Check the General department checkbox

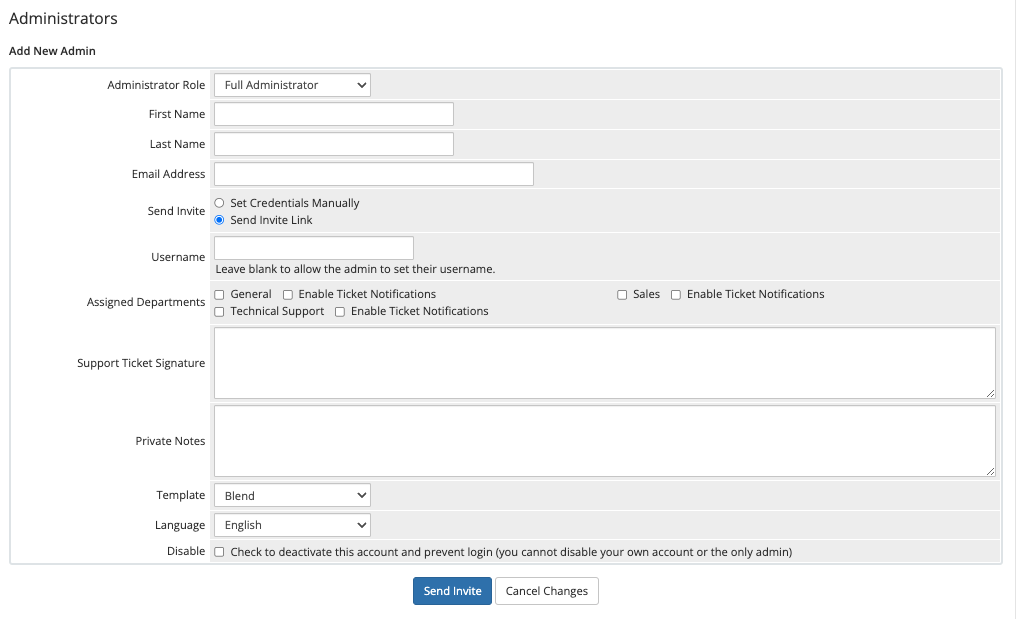pyautogui.click(x=219, y=294)
